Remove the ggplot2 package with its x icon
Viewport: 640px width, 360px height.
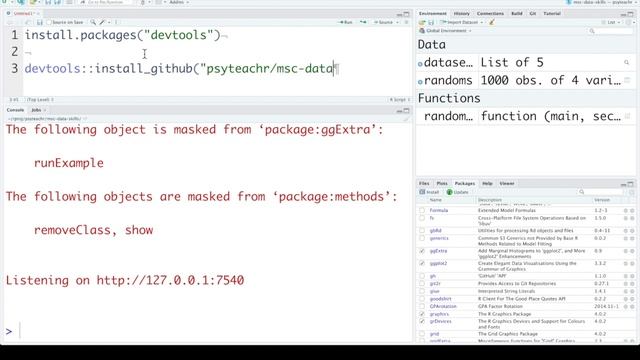tap(632, 264)
